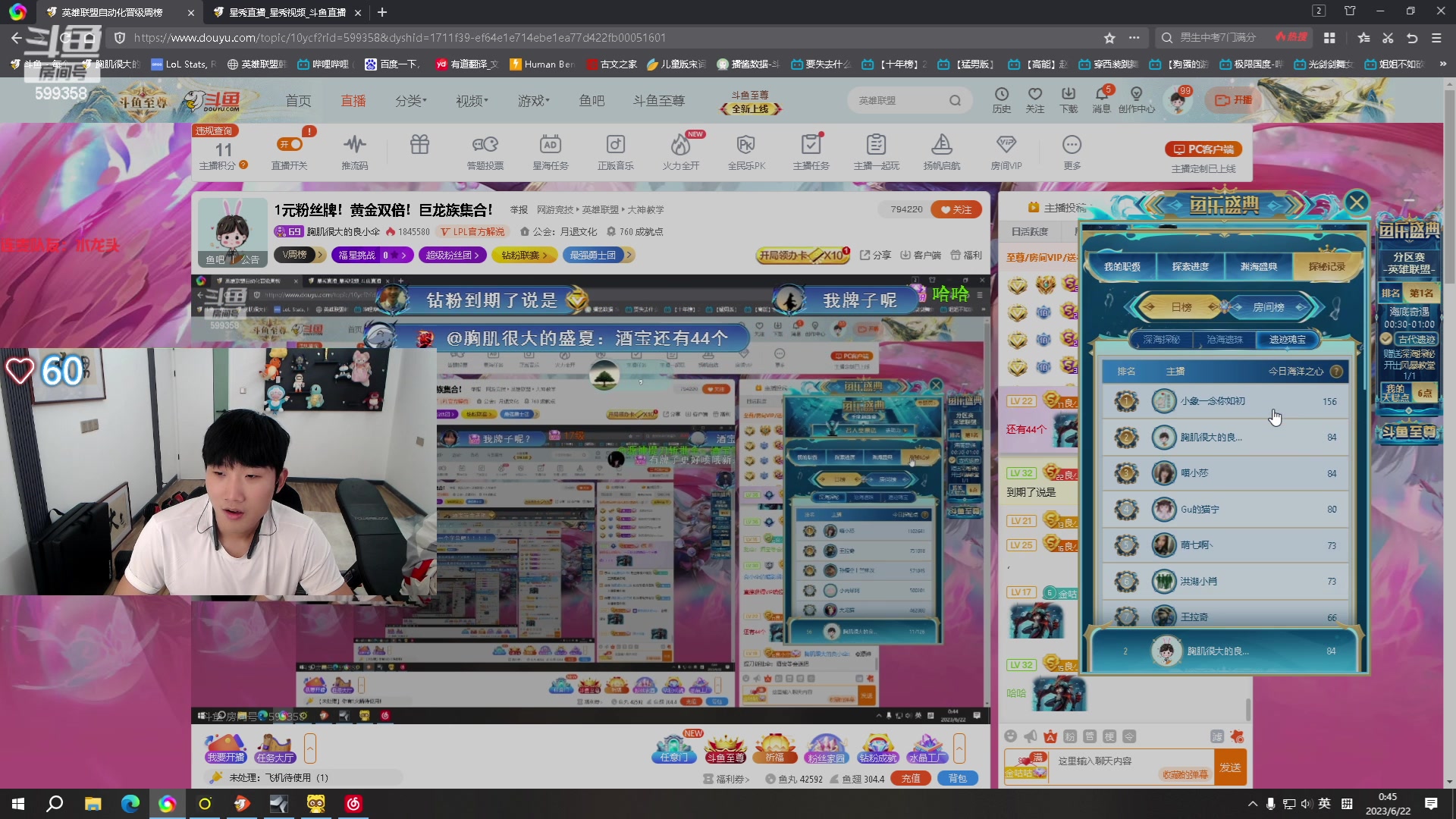The width and height of the screenshot is (1456, 819).
Task: Click the 福利 welfare link
Action: [966, 256]
